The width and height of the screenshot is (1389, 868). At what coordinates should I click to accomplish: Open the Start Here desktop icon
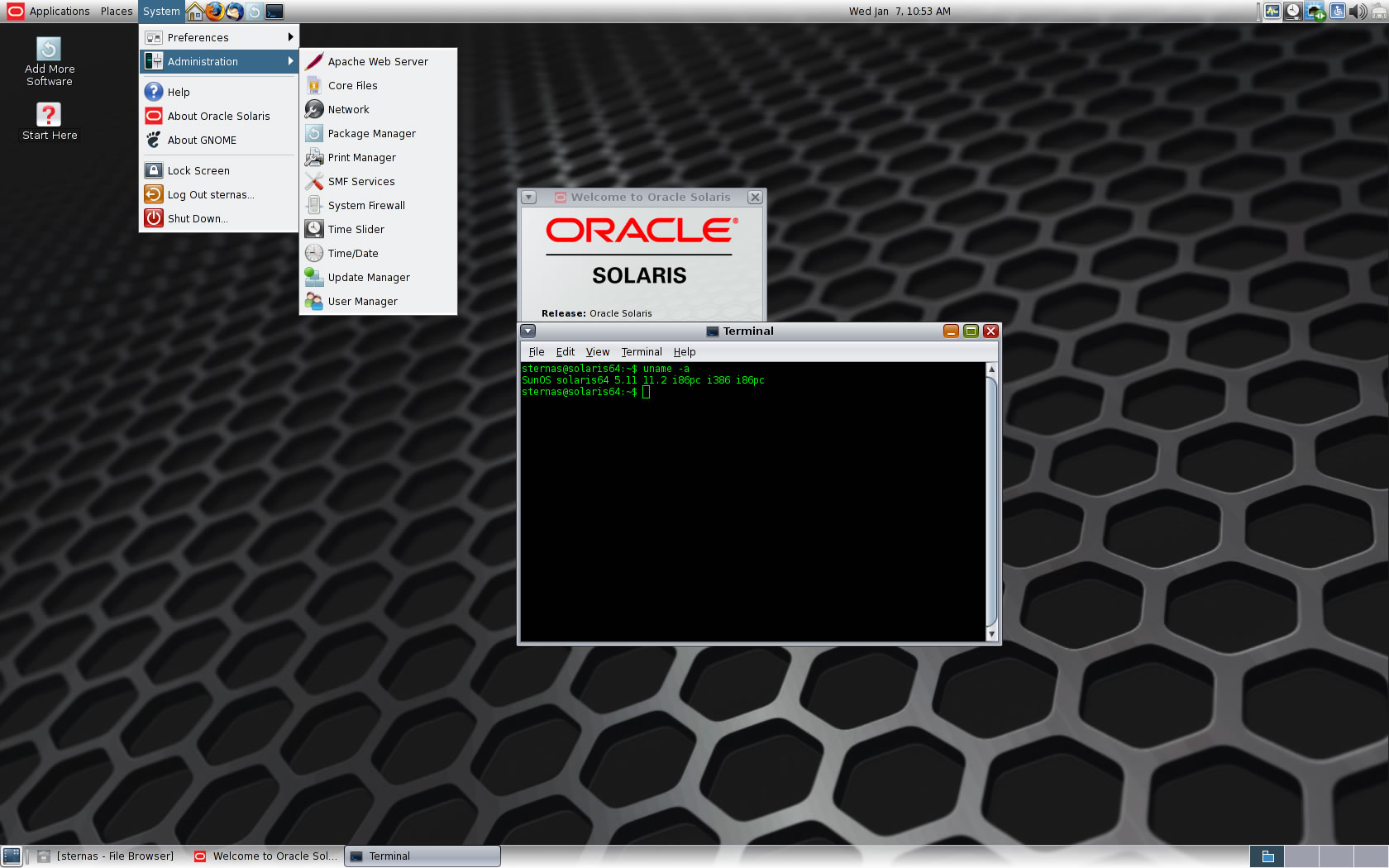(x=50, y=121)
